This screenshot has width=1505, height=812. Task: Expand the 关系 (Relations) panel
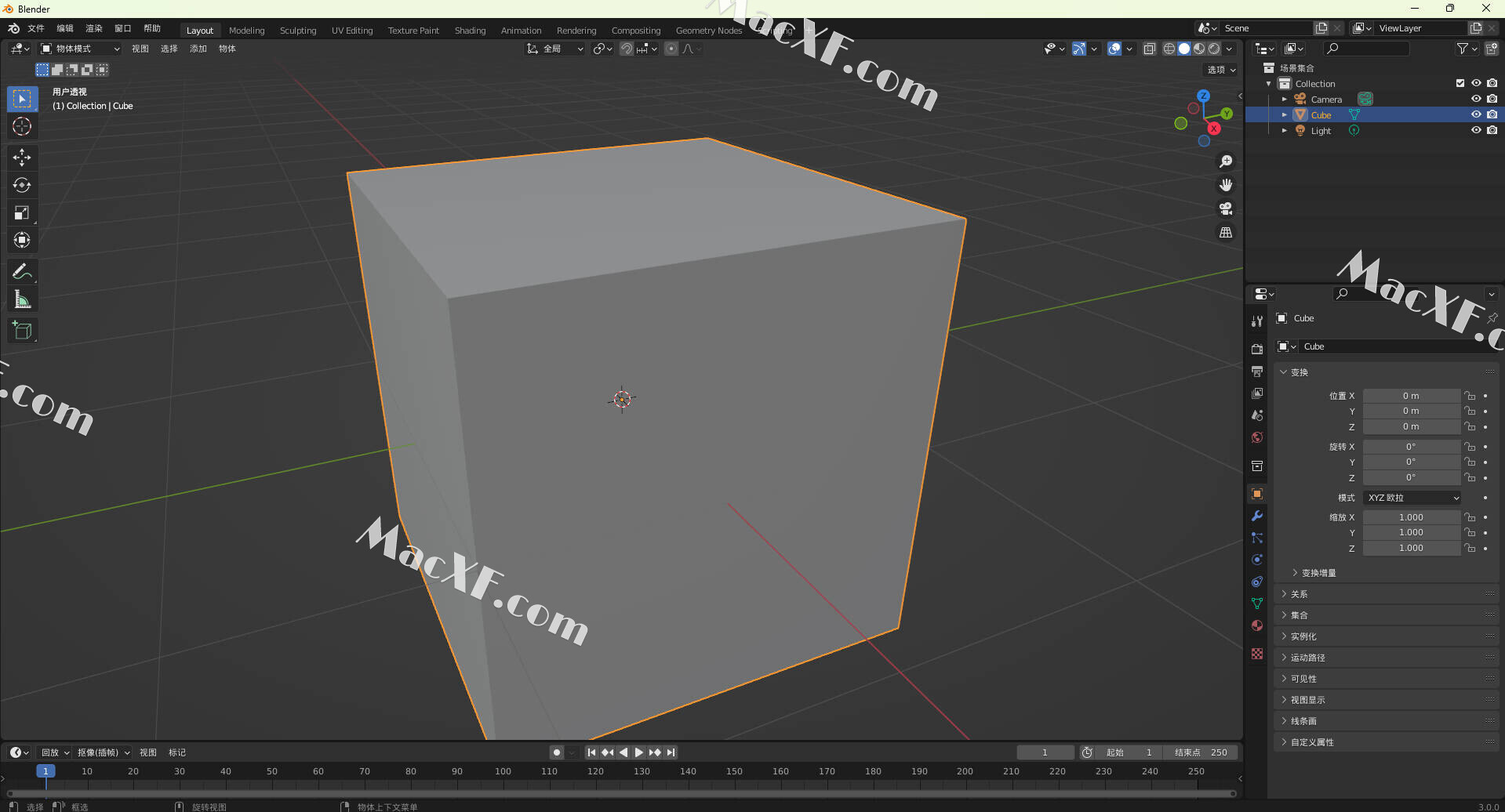(x=1300, y=594)
